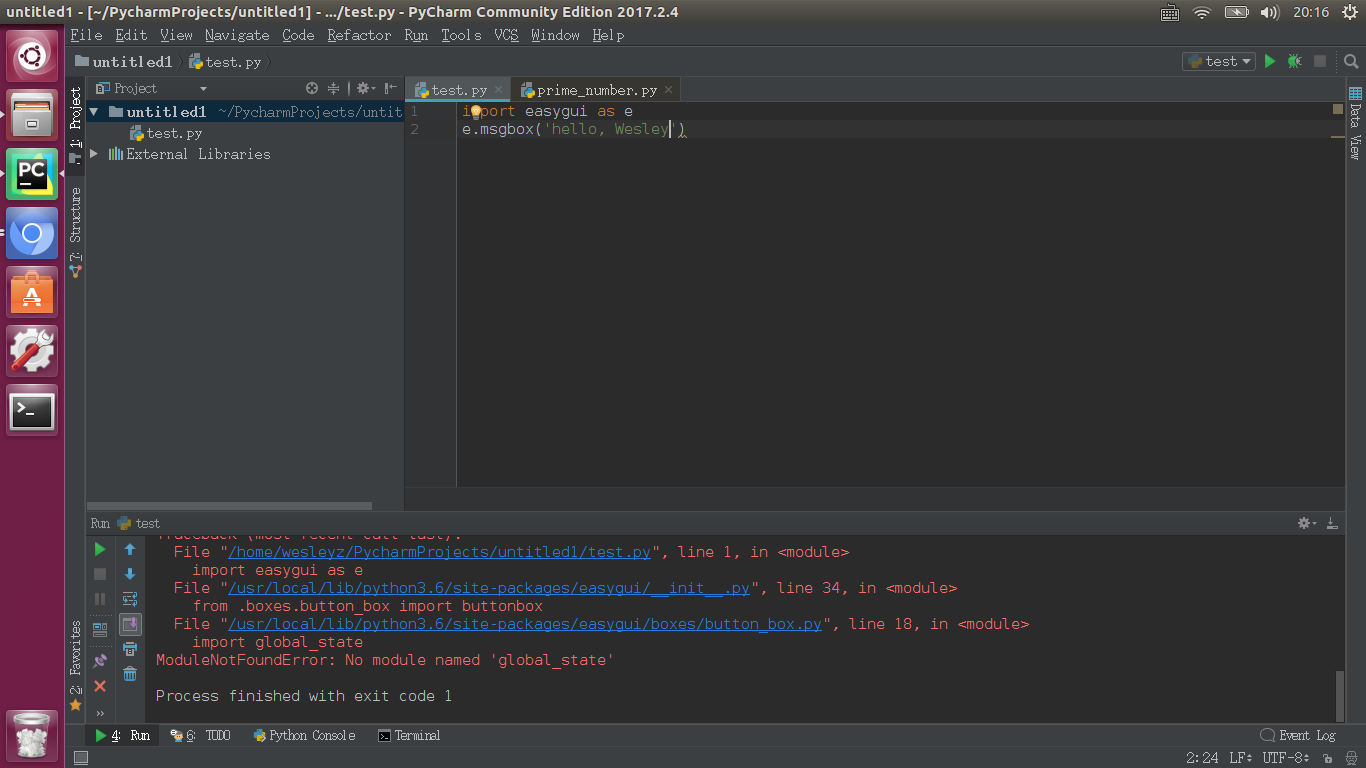This screenshot has width=1366, height=768.
Task: Rerun test with the Run panel green arrow
Action: coord(100,549)
